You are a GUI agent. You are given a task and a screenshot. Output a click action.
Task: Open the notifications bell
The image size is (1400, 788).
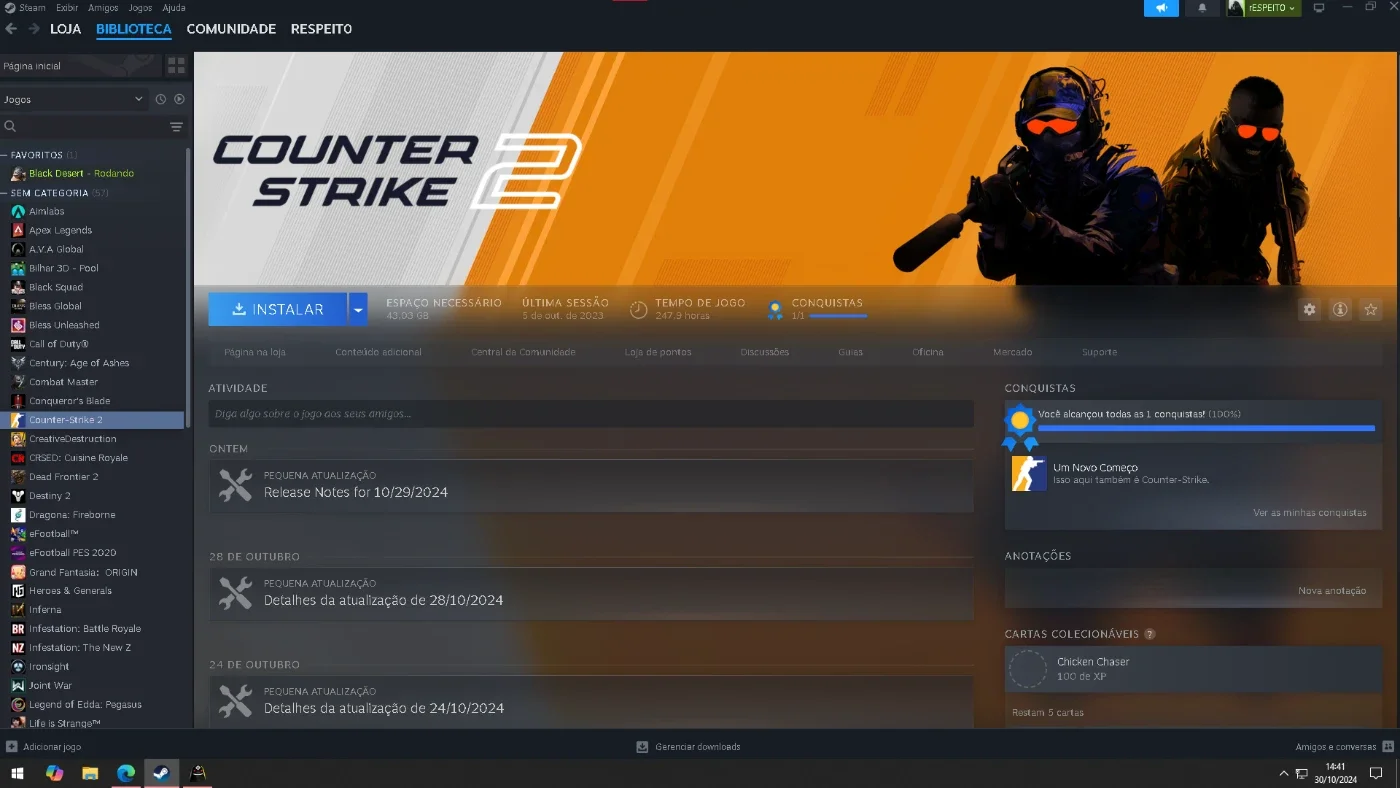pos(1202,8)
